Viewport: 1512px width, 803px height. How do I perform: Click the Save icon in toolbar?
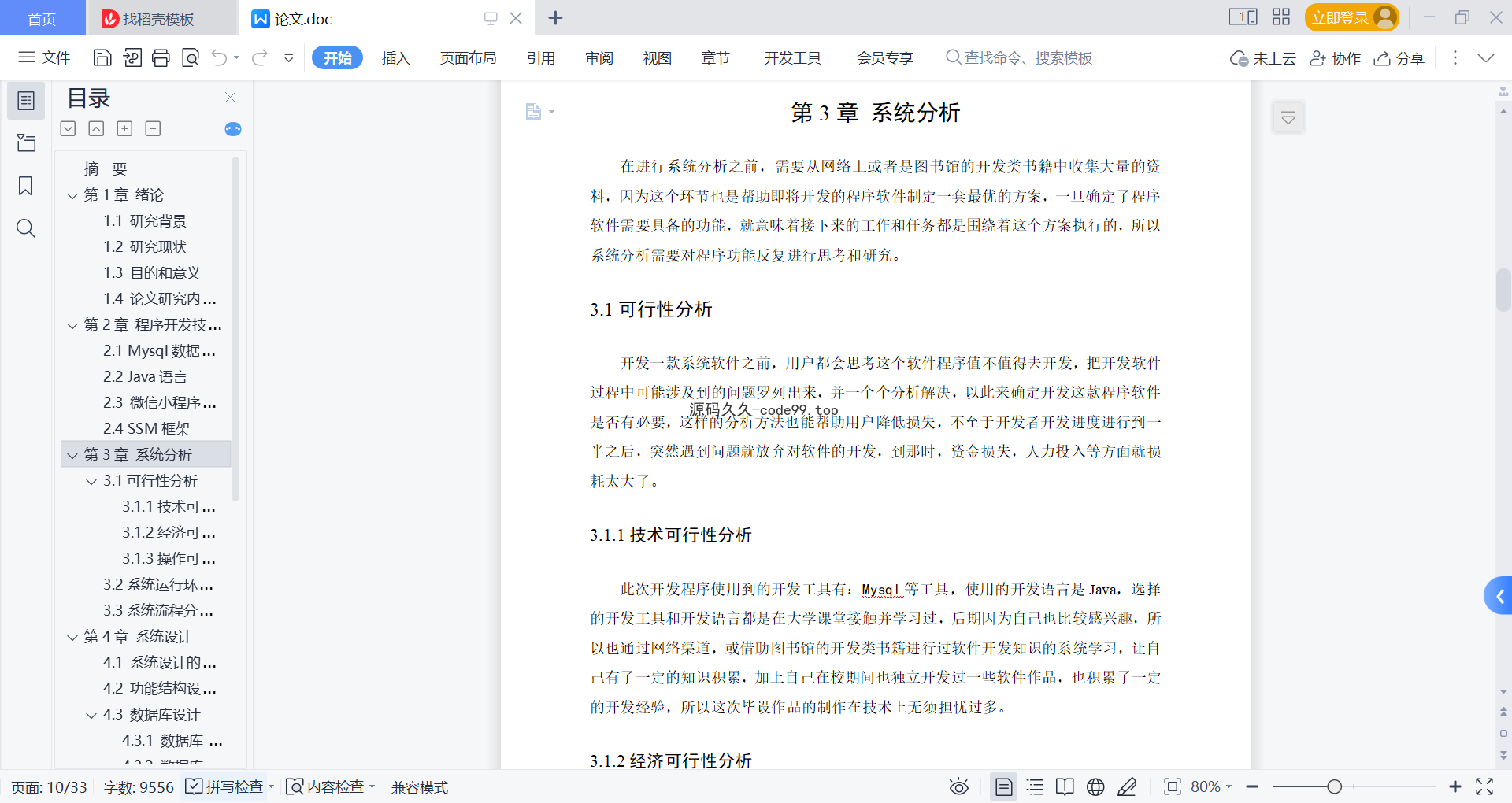tap(102, 57)
